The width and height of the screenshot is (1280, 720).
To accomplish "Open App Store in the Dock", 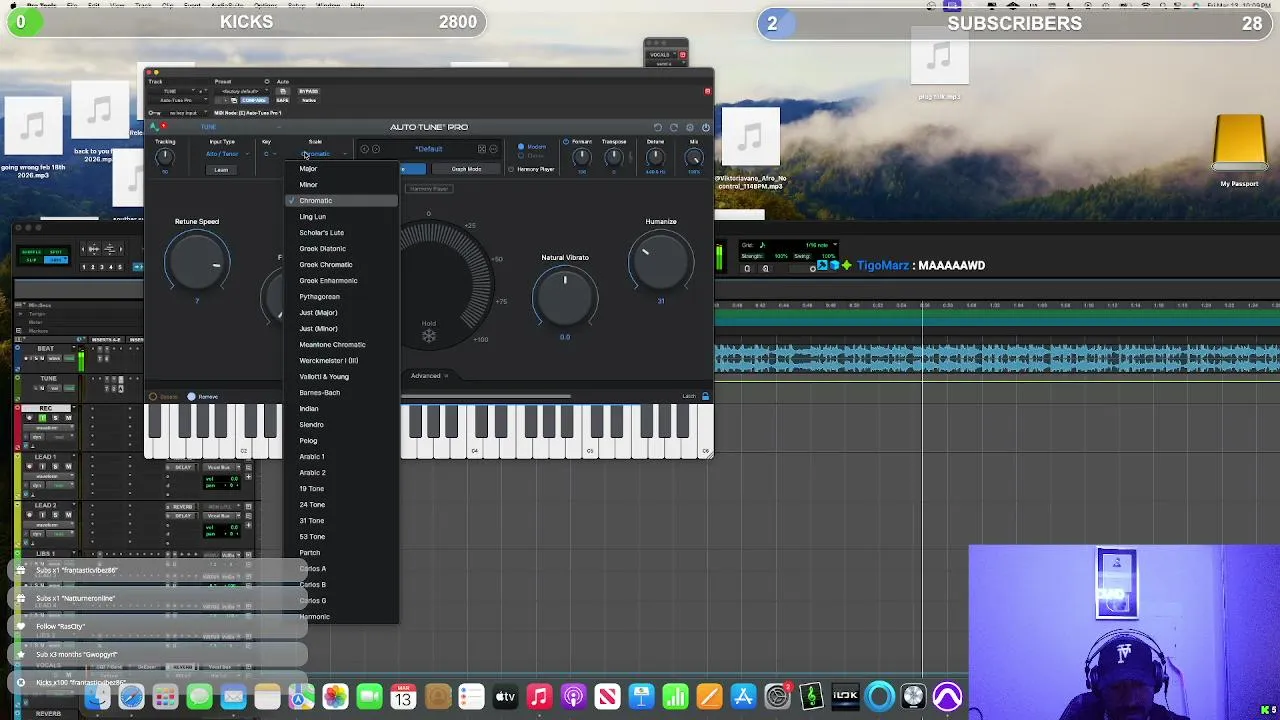I will tap(743, 696).
